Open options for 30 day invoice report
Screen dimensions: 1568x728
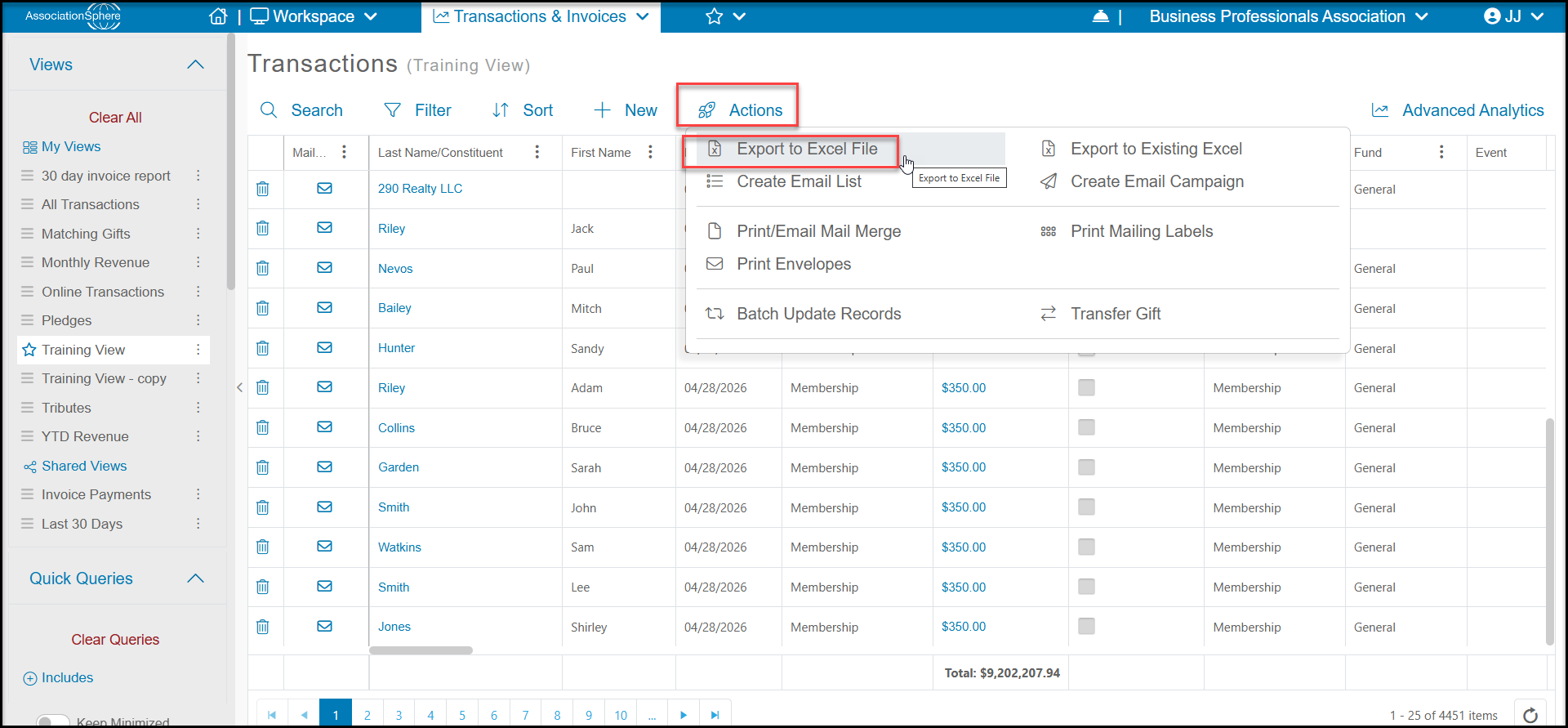(198, 176)
